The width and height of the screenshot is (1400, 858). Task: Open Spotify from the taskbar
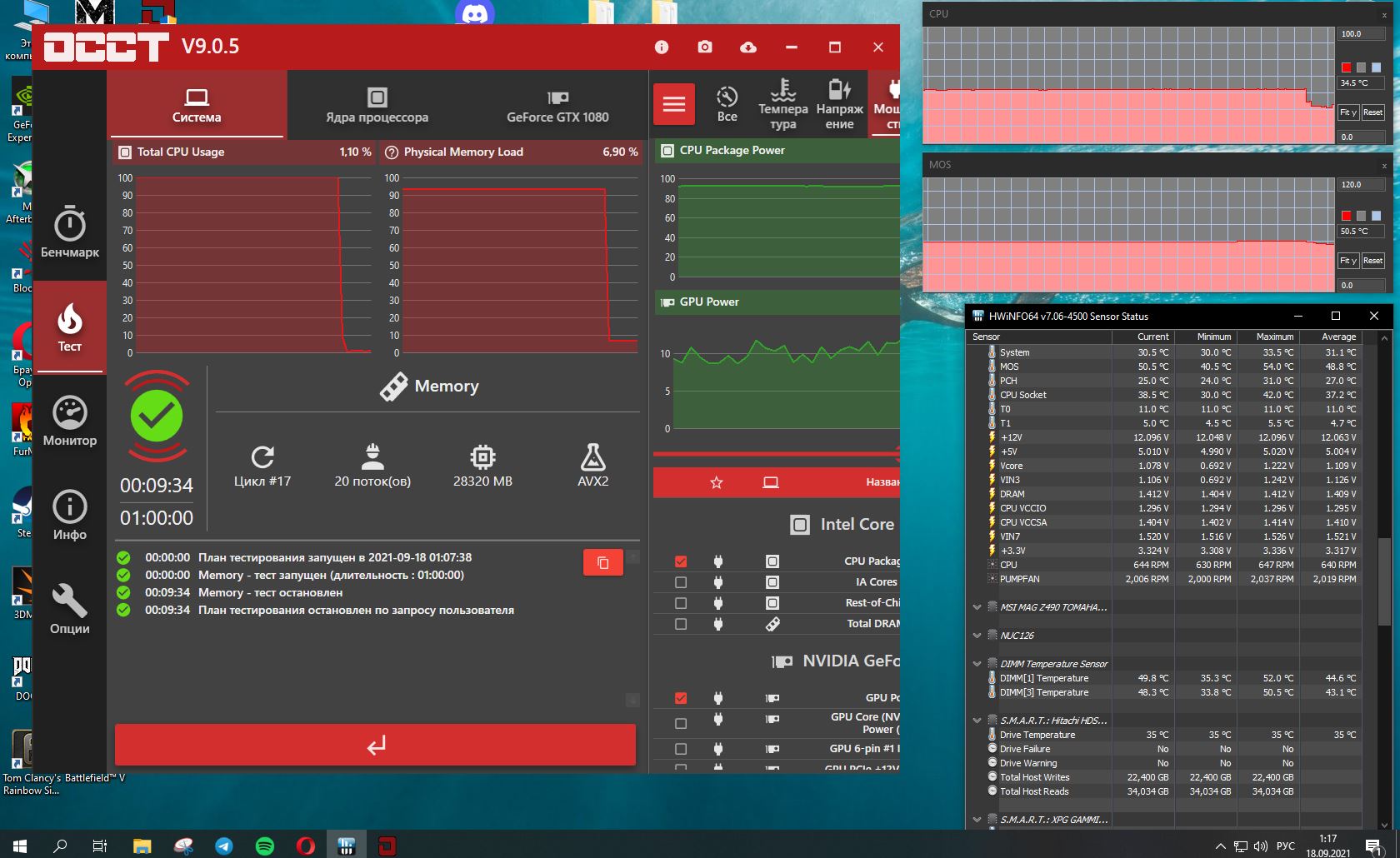pos(265,846)
